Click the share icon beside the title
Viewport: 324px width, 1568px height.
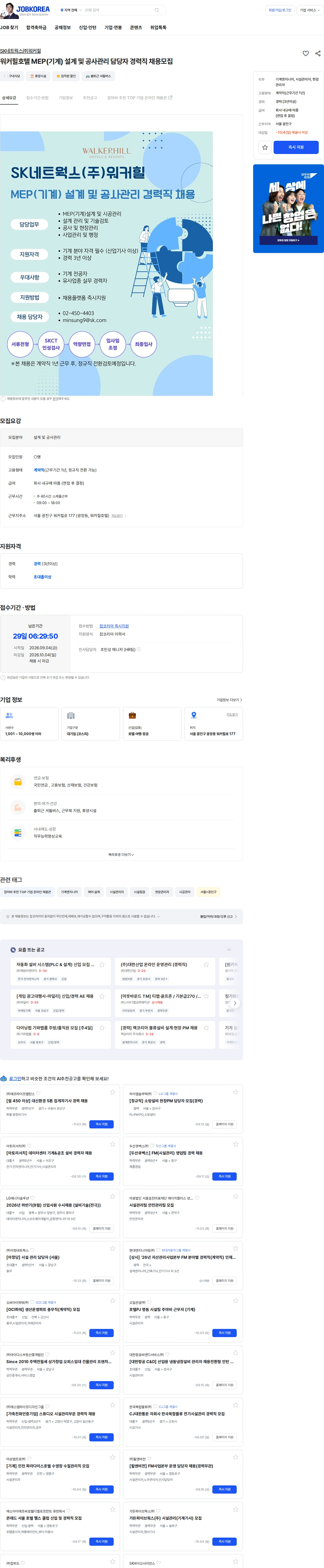(318, 54)
